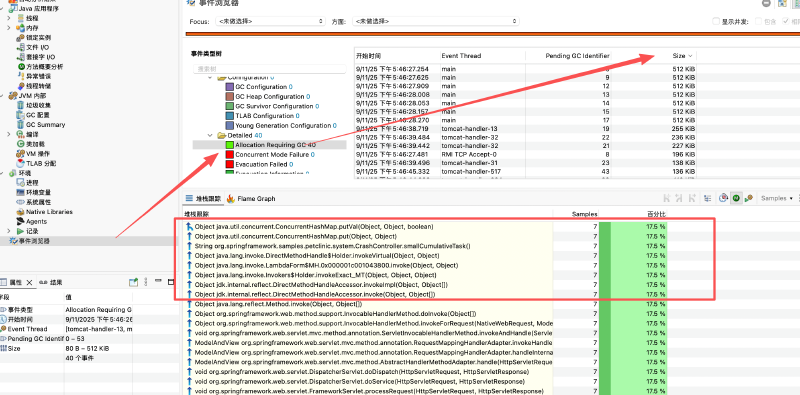The image size is (800, 395).
Task: Click the properties panel export icon
Action: pos(133,282)
